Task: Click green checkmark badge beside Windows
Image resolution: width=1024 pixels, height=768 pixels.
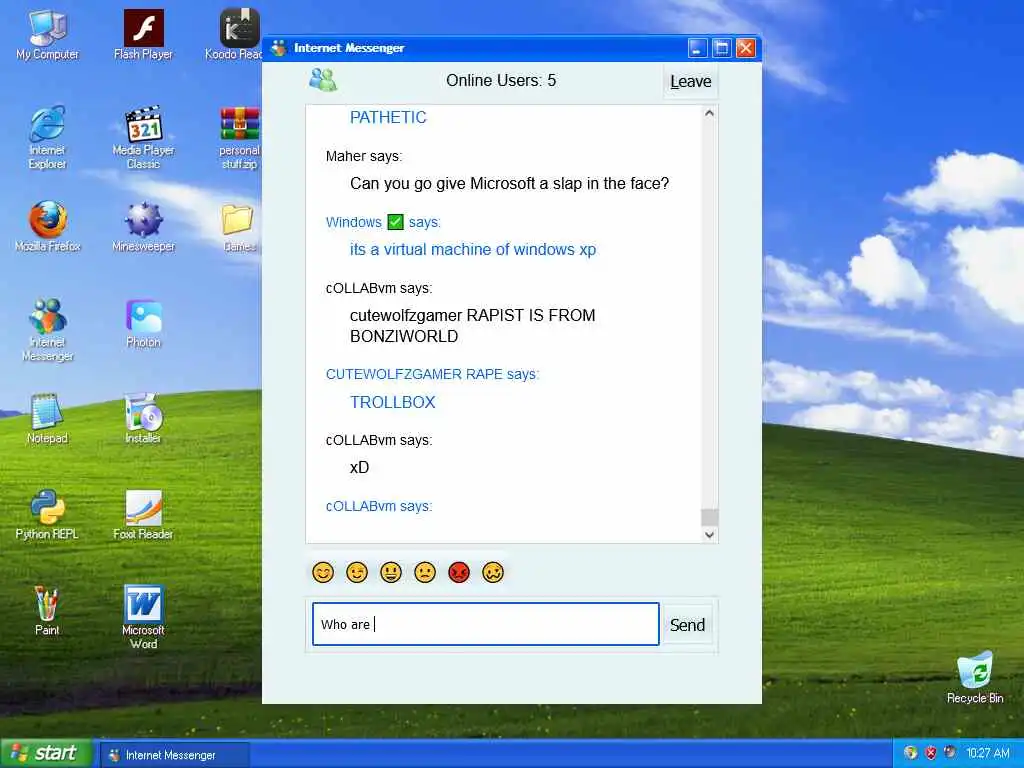Action: (x=395, y=222)
